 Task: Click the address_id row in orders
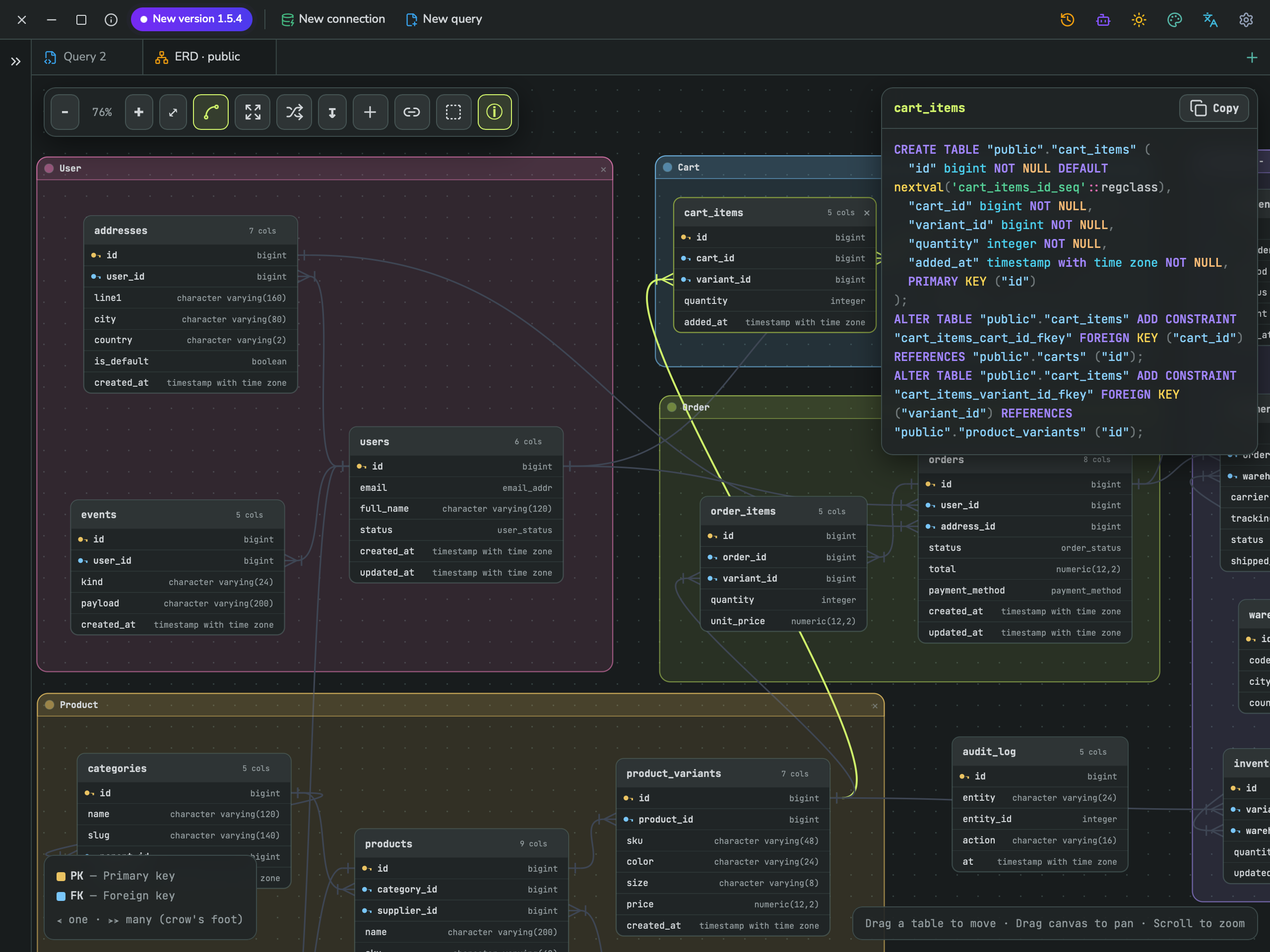[x=1025, y=527]
